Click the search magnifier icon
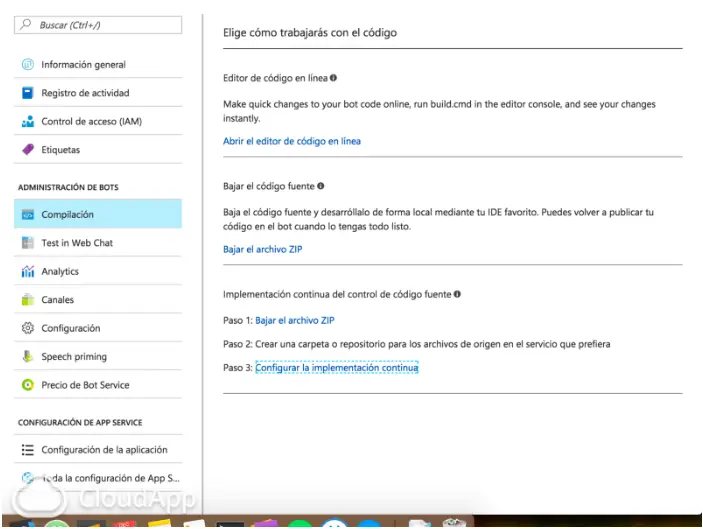This screenshot has height=529, width=703. tap(26, 24)
